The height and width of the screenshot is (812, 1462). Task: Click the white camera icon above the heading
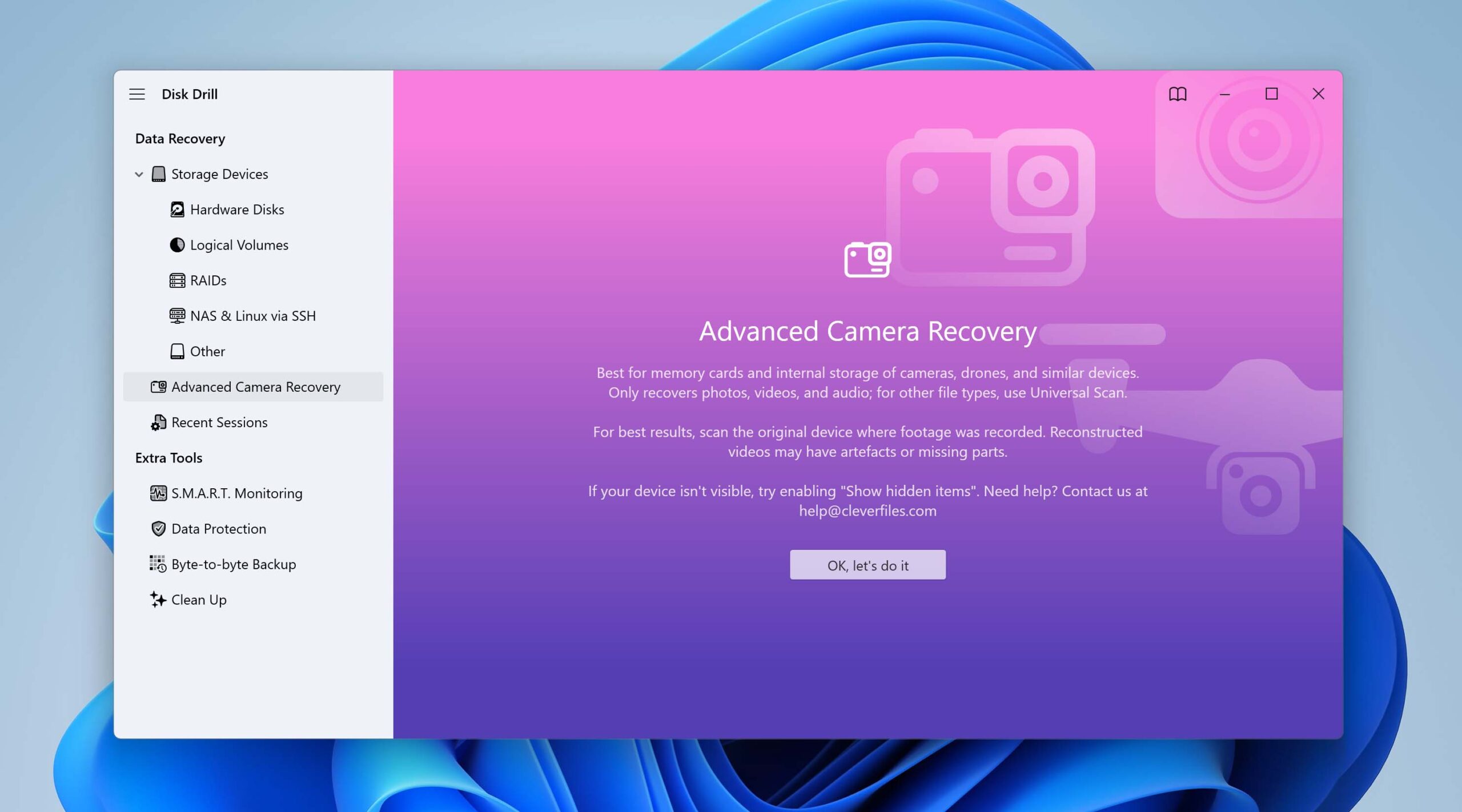[x=867, y=260]
